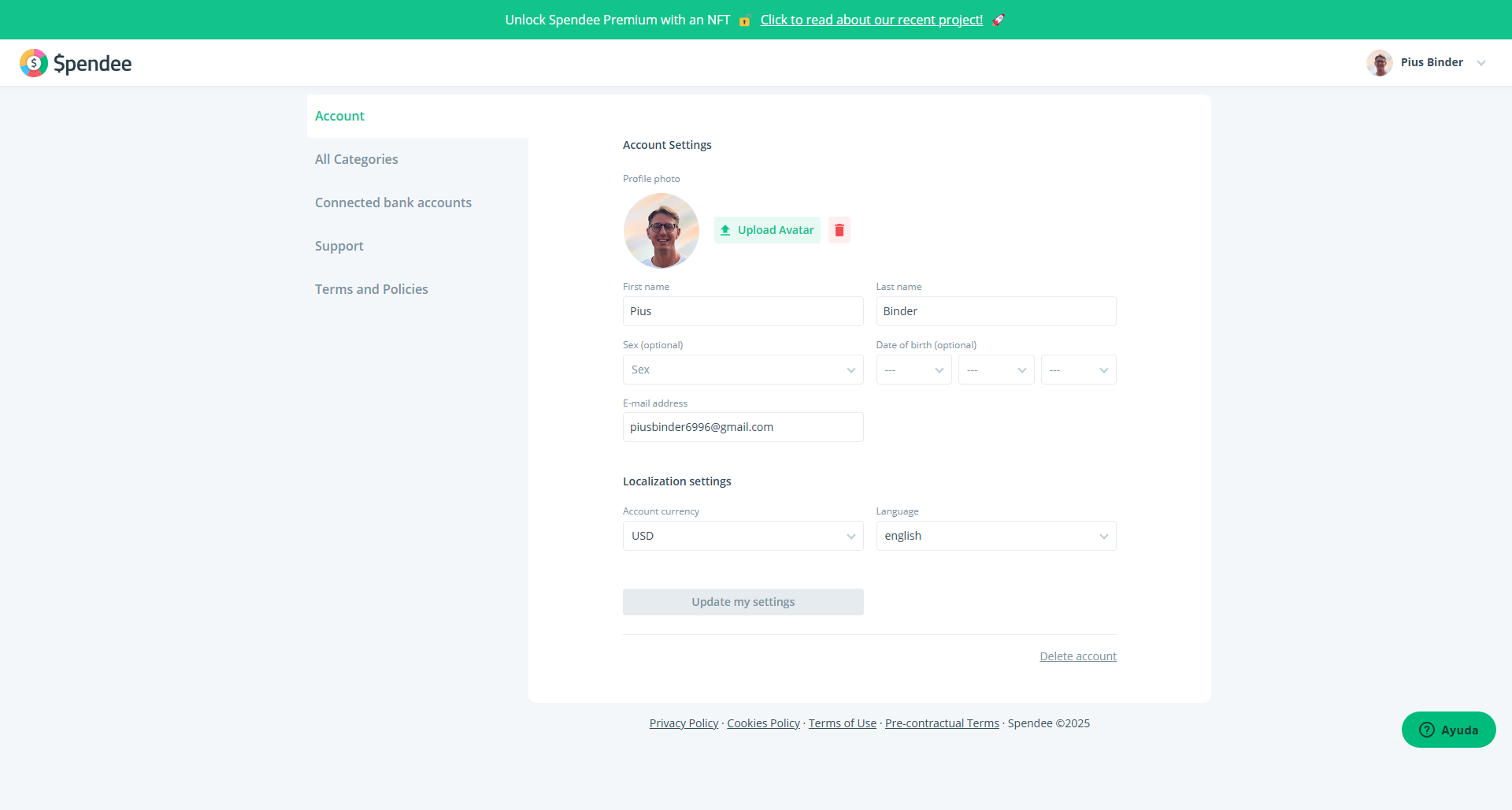The image size is (1512, 810).
Task: Open the last date of birth dropdown
Action: pyautogui.click(x=1078, y=370)
